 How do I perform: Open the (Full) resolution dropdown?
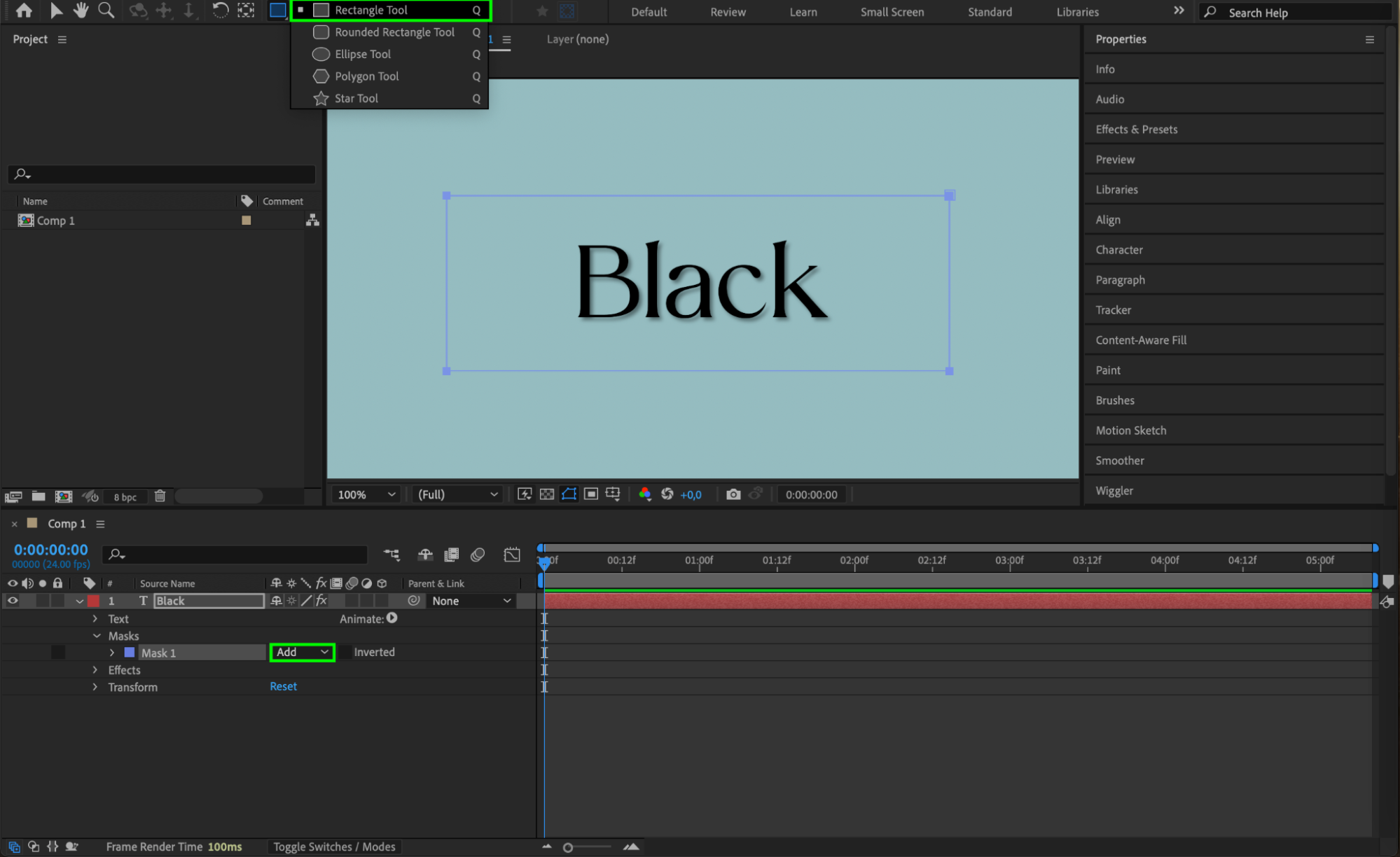457,494
